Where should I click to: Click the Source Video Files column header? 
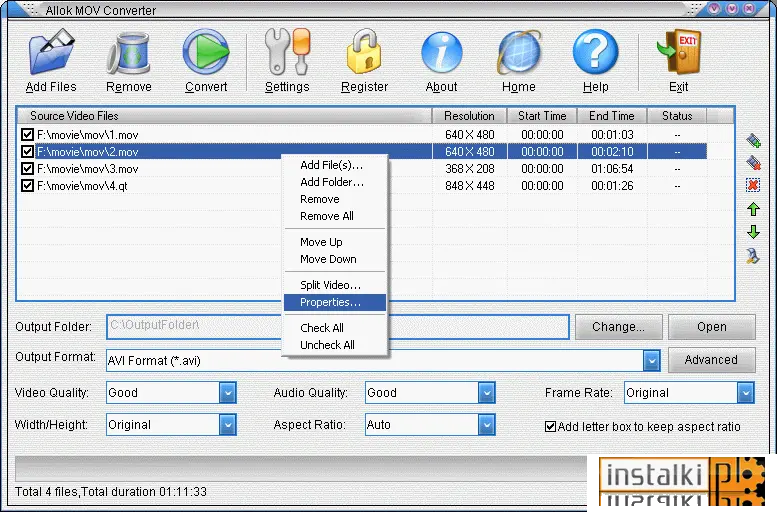pyautogui.click(x=224, y=115)
